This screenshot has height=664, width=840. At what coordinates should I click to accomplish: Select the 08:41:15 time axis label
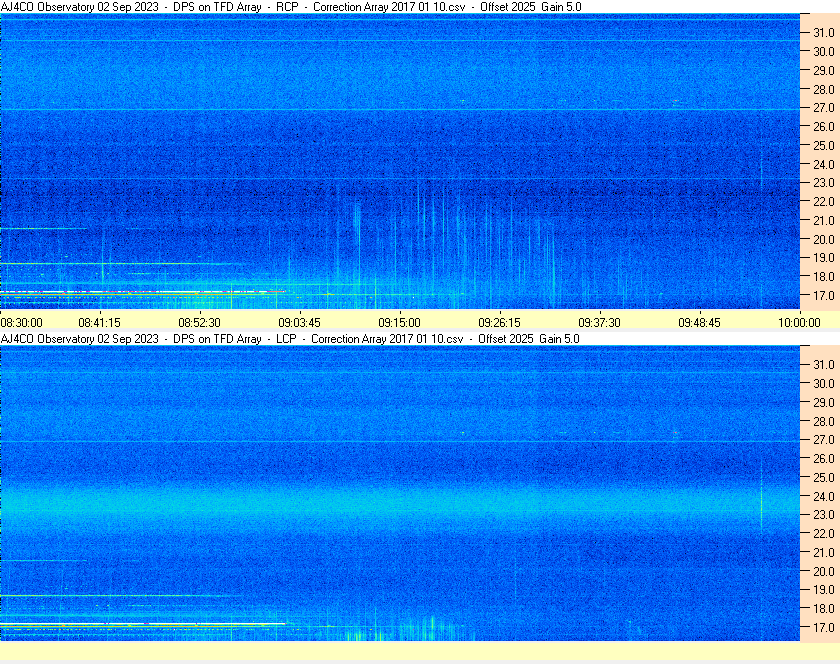(100, 323)
